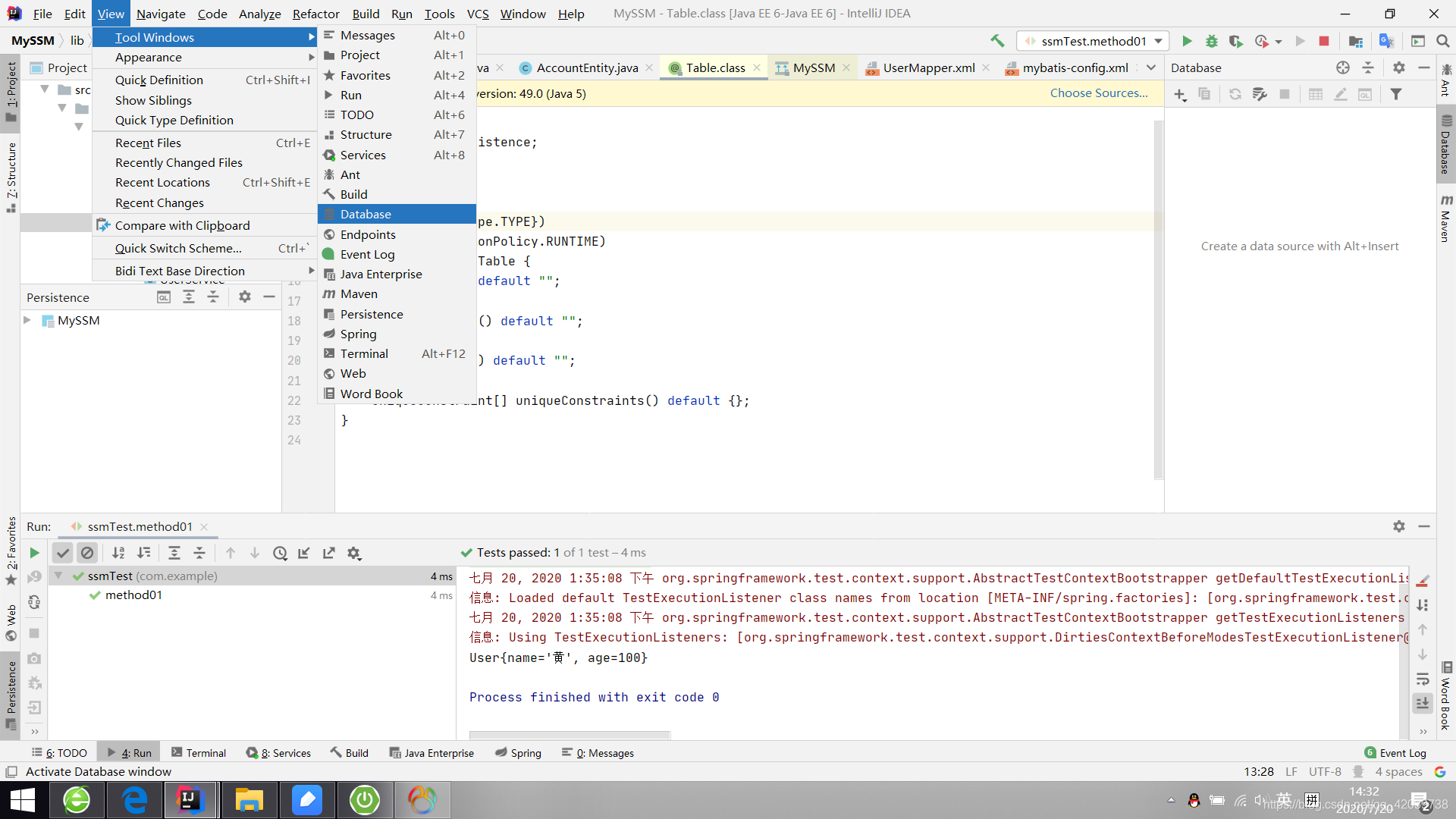Screen dimensions: 1456x819
Task: Stop the running process red square
Action: (1324, 41)
